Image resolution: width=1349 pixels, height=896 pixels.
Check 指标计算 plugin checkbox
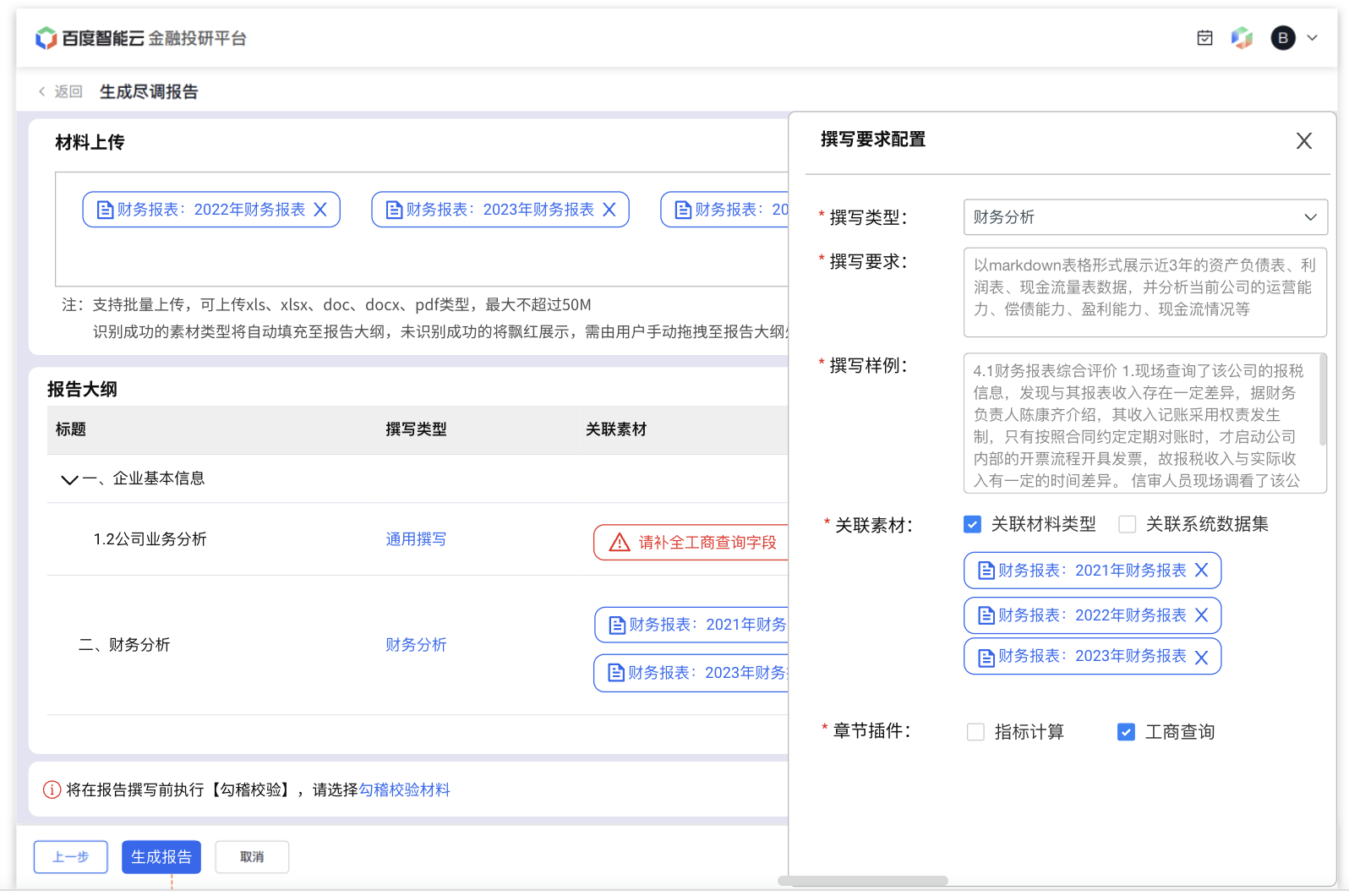click(976, 732)
